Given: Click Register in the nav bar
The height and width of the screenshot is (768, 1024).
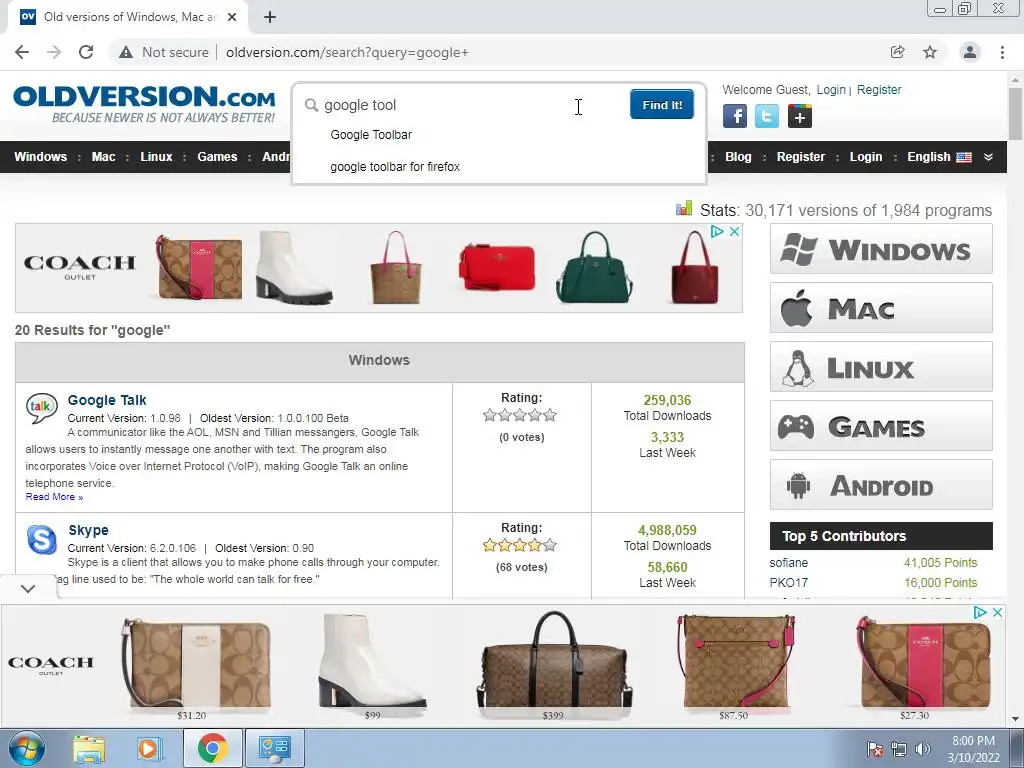Looking at the screenshot, I should pyautogui.click(x=801, y=157).
